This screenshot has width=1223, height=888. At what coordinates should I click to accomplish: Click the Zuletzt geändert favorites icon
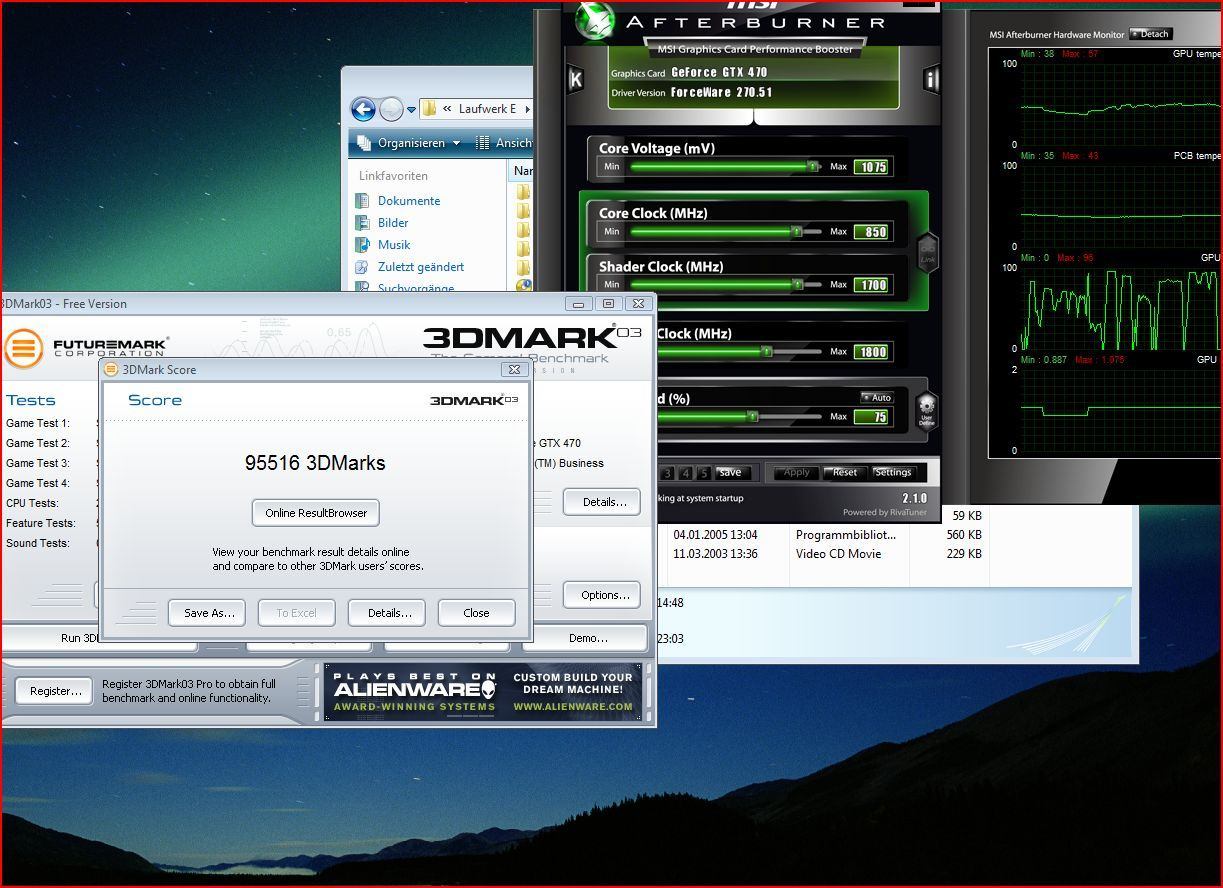363,267
